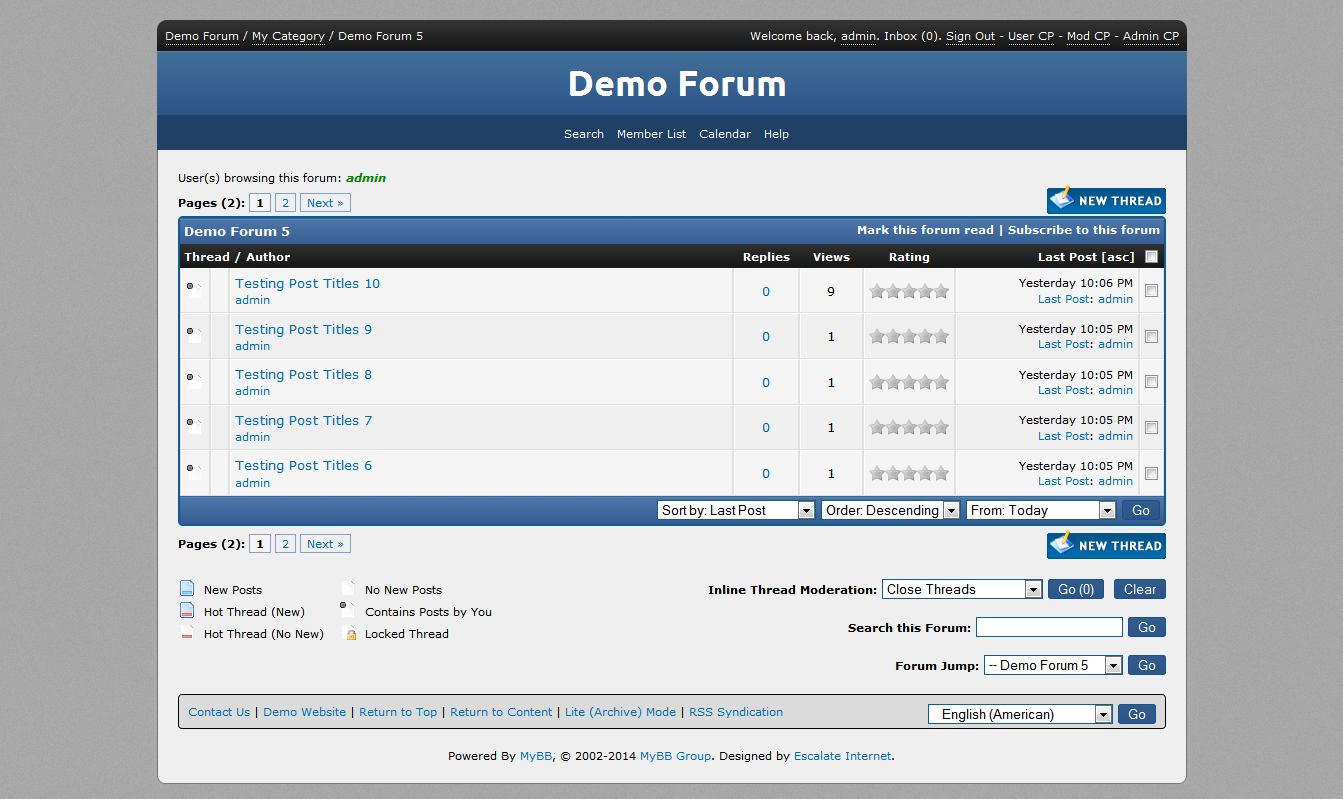Go to Calendar in the navigation bar
The image size is (1343, 799).
tap(724, 134)
